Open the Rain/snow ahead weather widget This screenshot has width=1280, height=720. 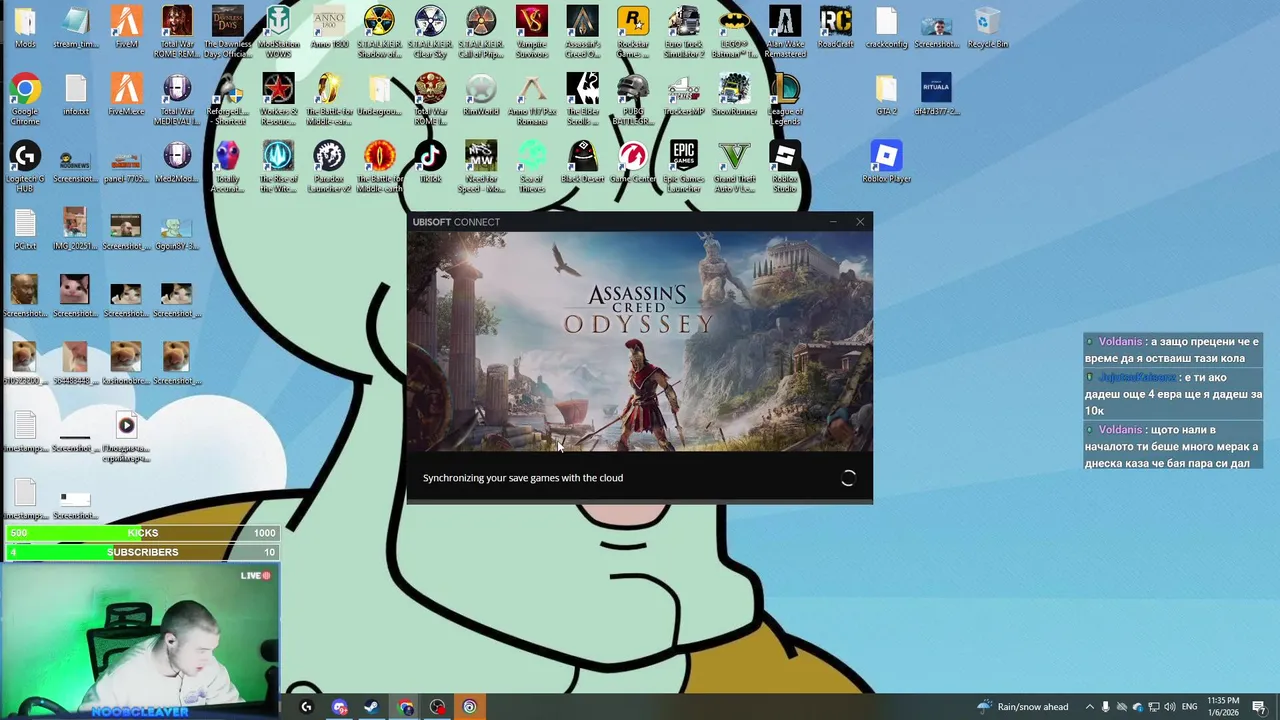point(1023,707)
